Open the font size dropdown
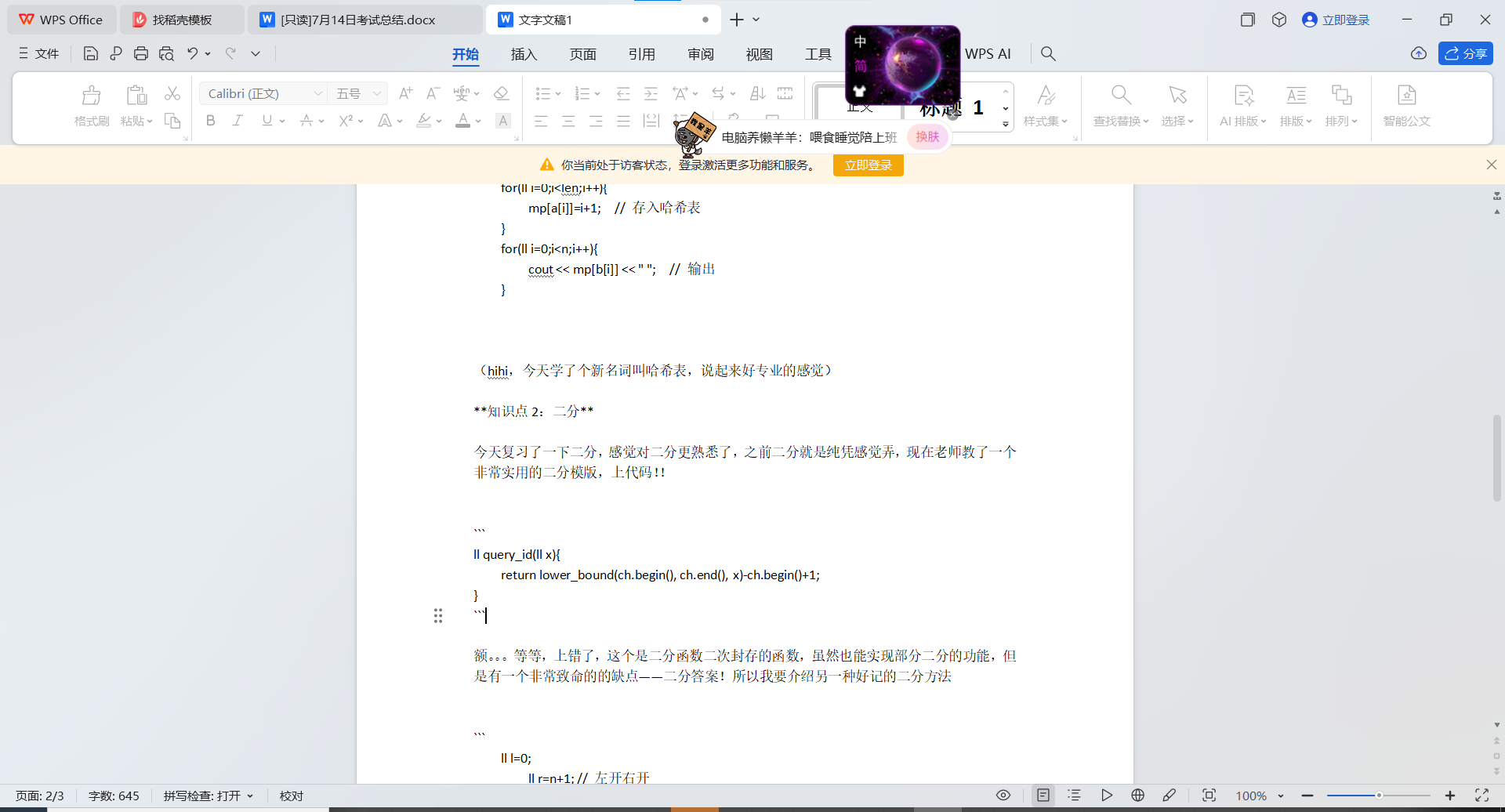Screen dimensions: 1505x812 click(x=377, y=93)
